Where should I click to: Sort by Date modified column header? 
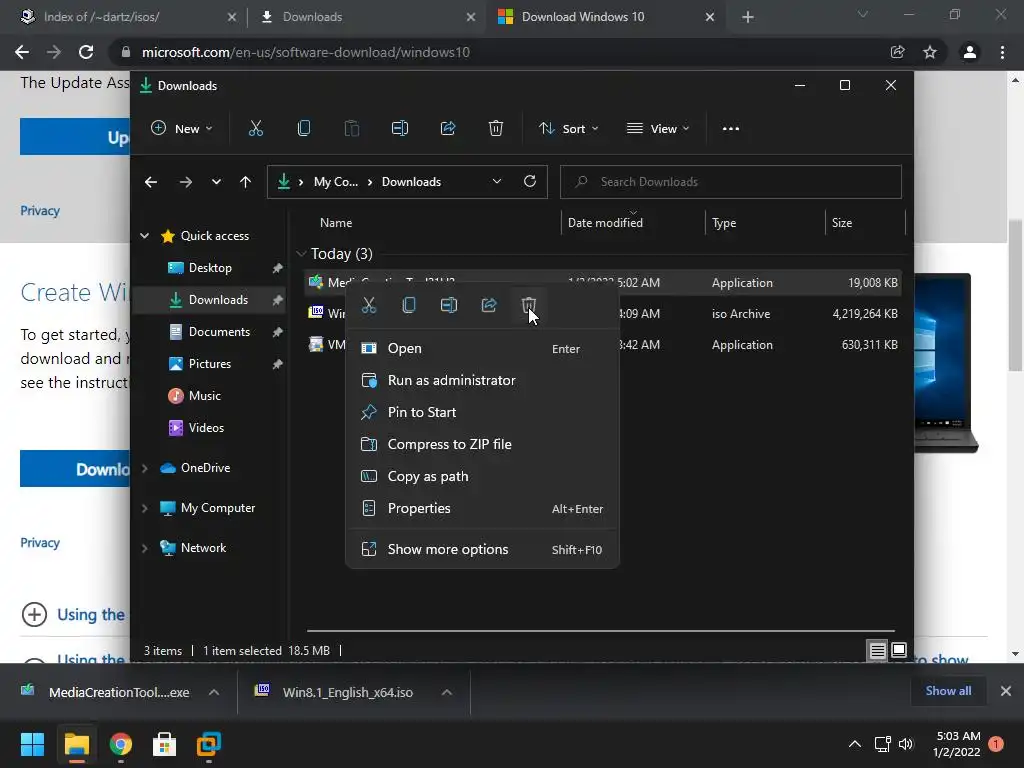(x=605, y=223)
